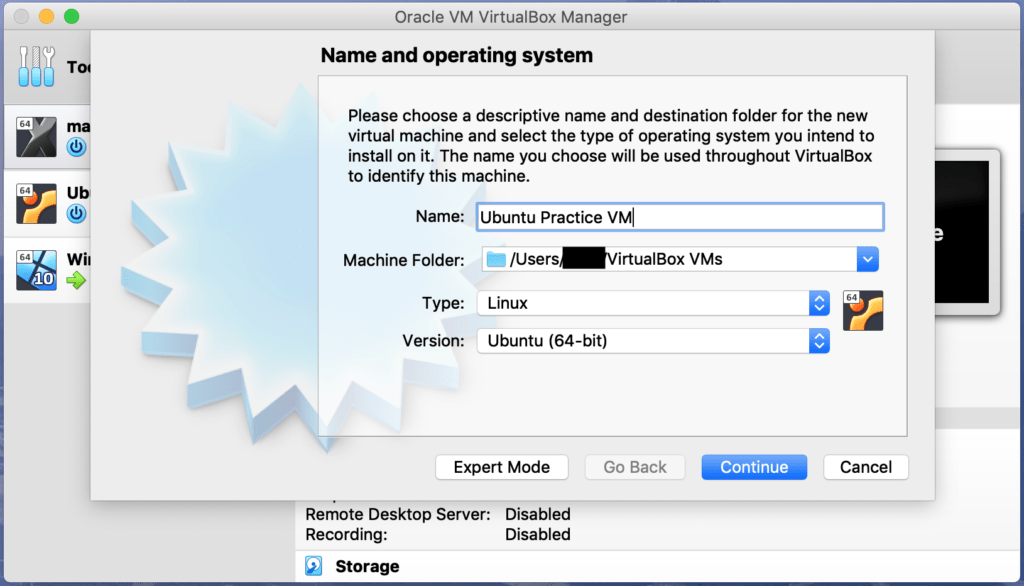Click the Remote Desktop Server Disabled value

(537, 514)
